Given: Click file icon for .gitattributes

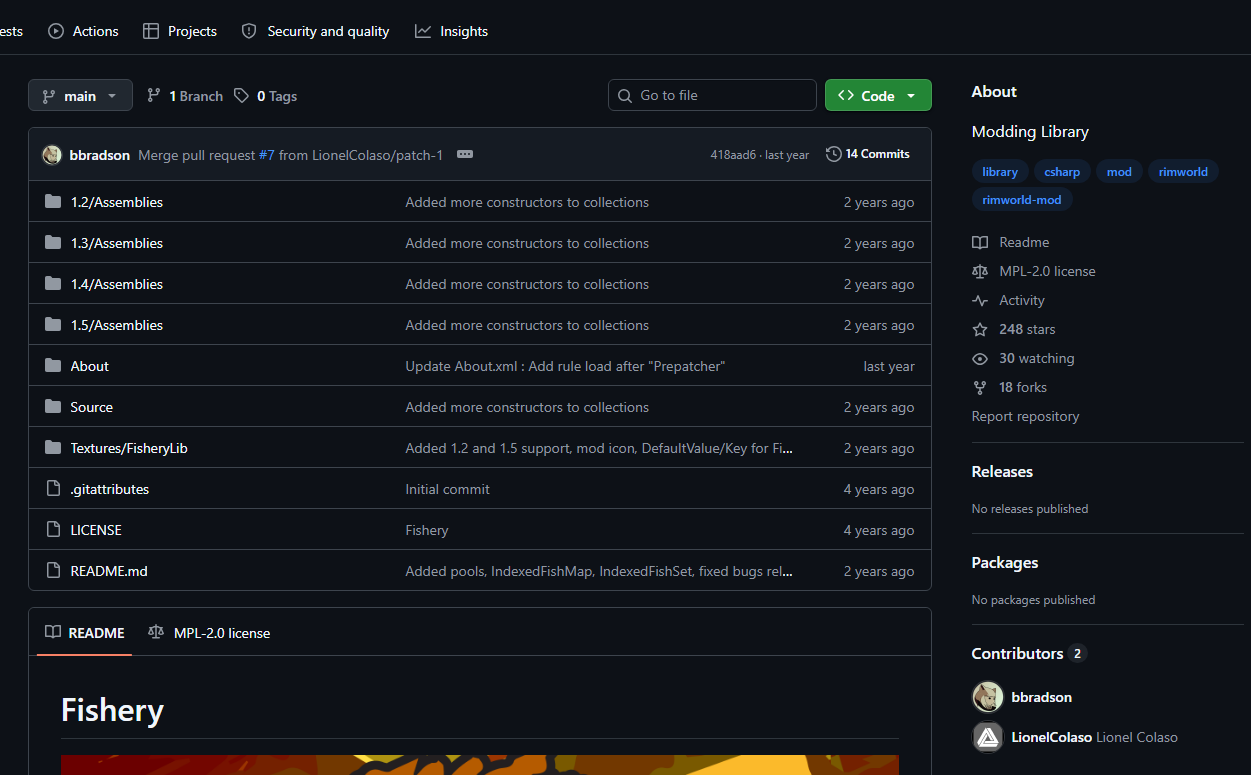Looking at the screenshot, I should point(53,489).
